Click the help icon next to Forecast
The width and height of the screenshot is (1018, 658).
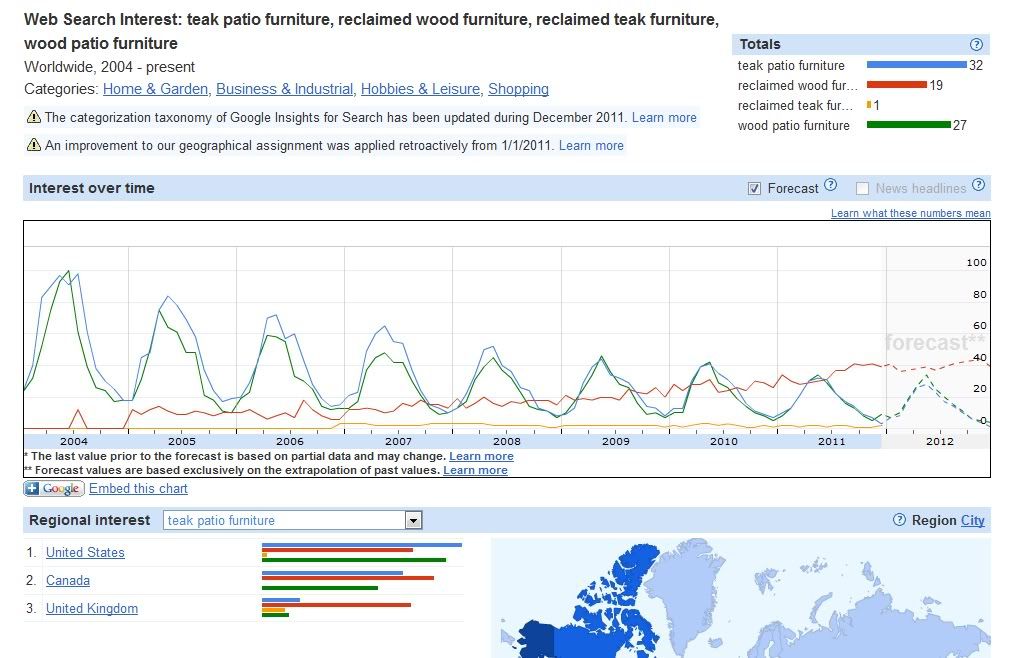tap(830, 185)
